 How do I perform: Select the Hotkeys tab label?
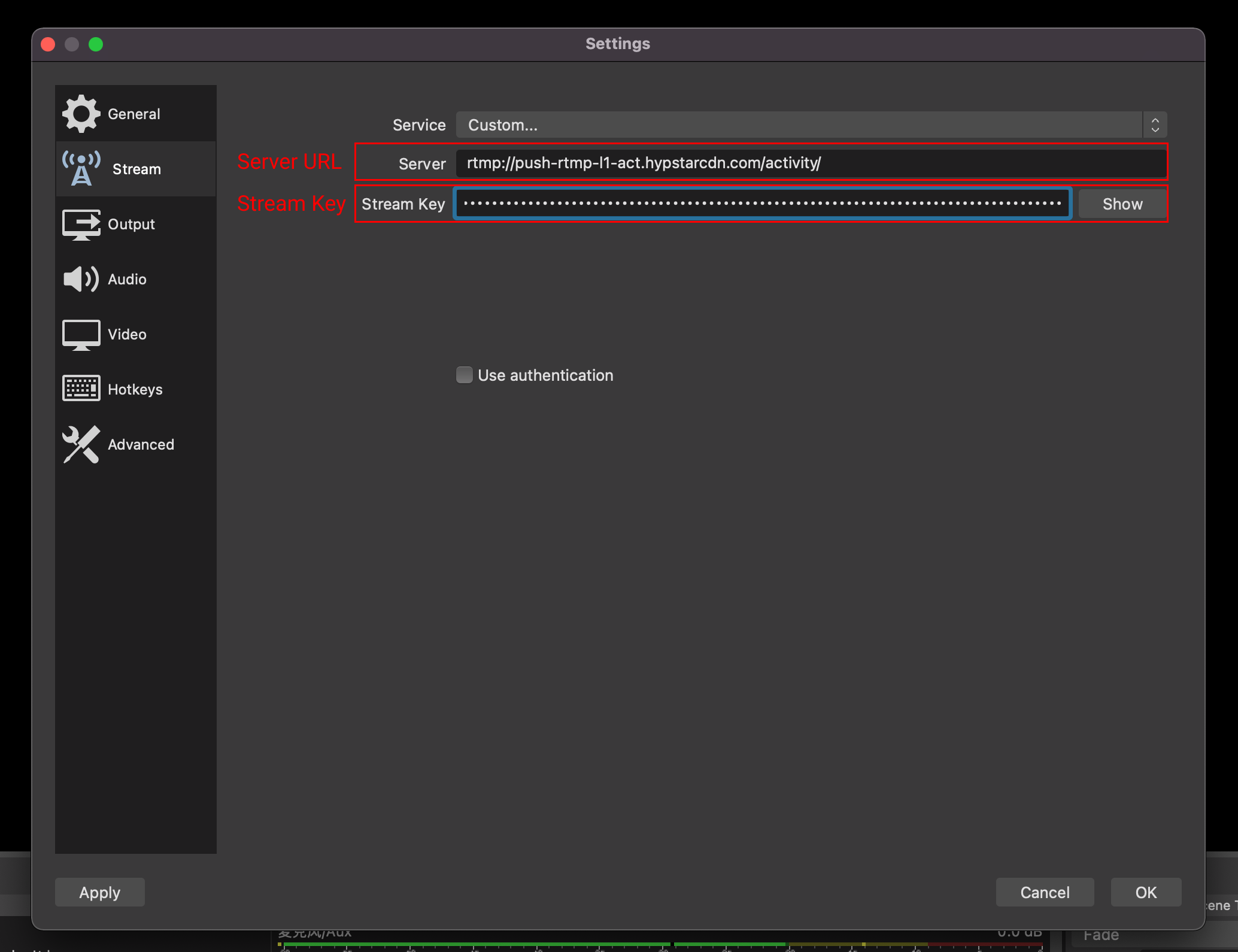(135, 390)
